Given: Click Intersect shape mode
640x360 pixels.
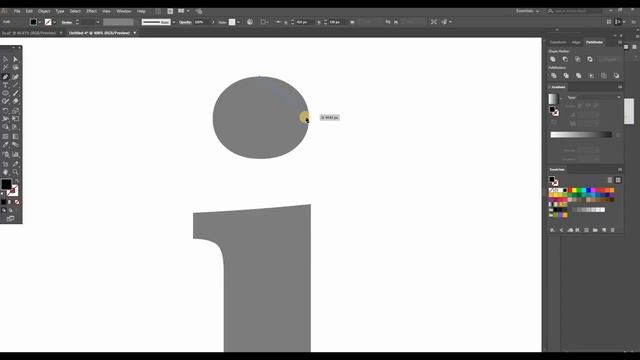Looking at the screenshot, I should point(578,59).
